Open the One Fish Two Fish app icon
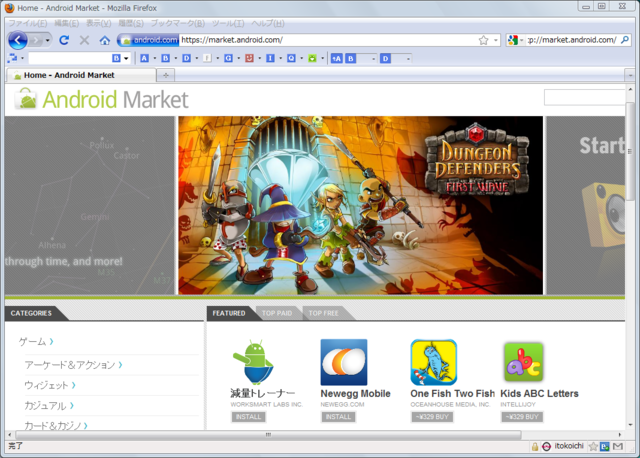The image size is (640, 458). point(433,362)
